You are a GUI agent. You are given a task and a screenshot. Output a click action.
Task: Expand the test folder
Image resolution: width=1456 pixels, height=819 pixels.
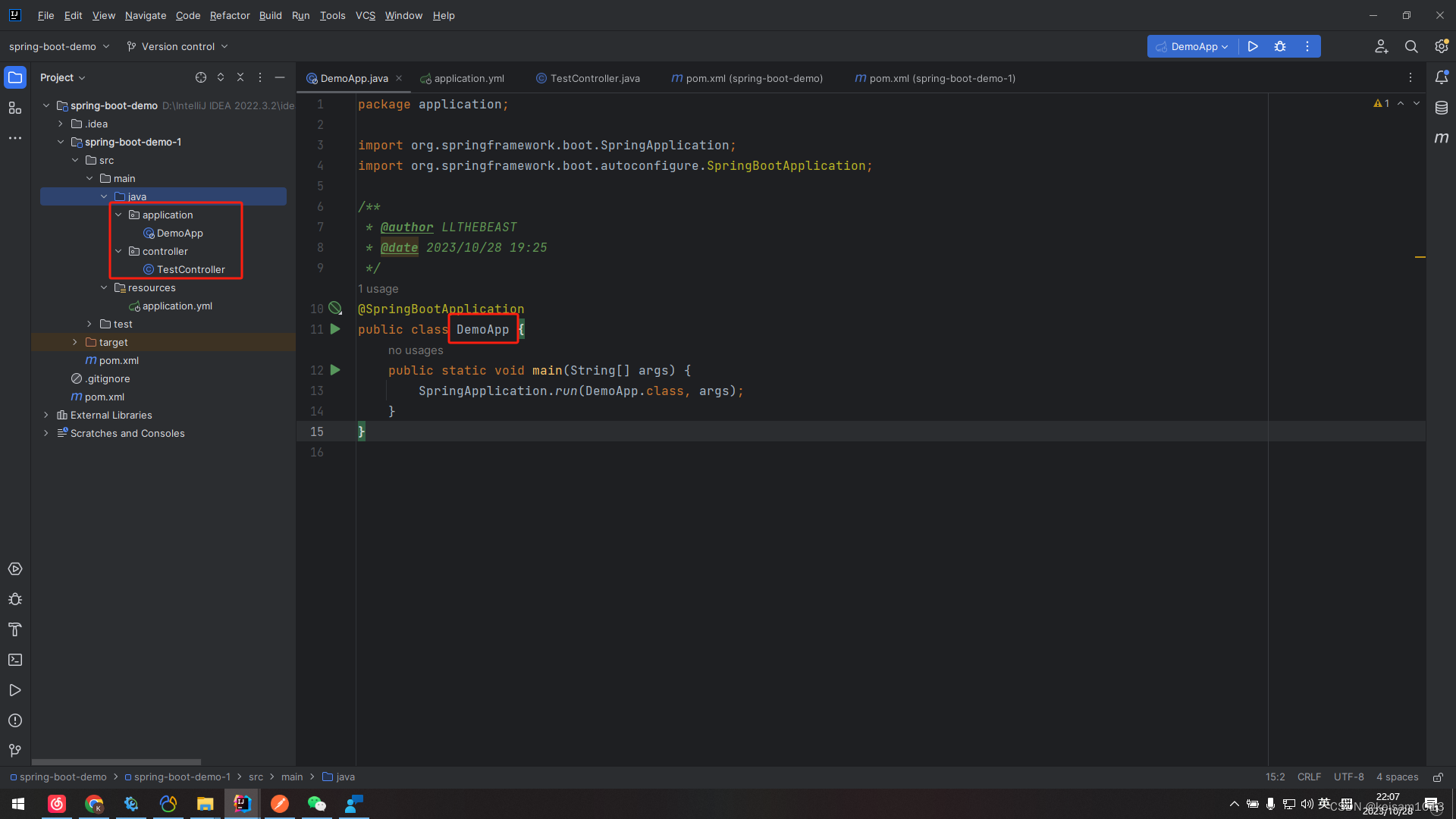89,324
